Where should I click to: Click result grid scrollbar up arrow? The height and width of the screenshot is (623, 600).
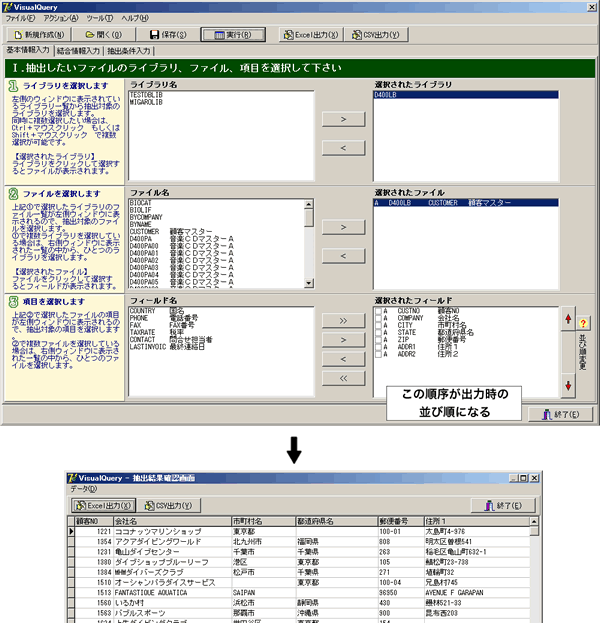[534, 521]
